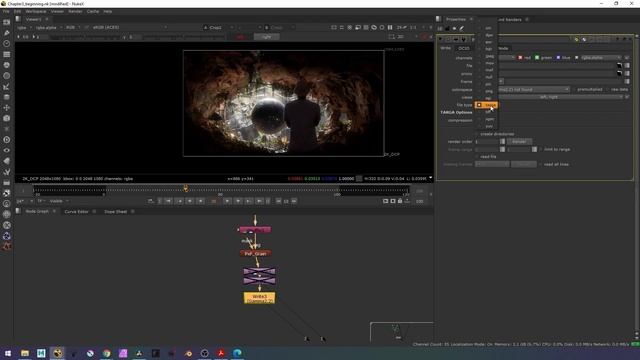Open the Image nodes toolbar menu
The image size is (640, 360).
[x=7, y=22]
